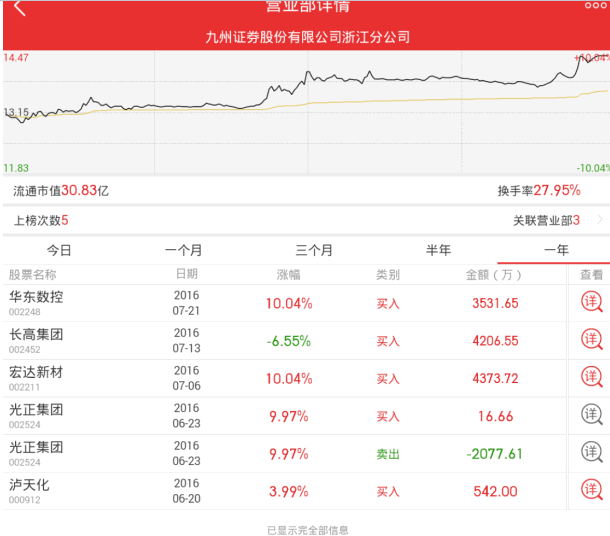Select date 2016 07-13 cell

coord(186,340)
